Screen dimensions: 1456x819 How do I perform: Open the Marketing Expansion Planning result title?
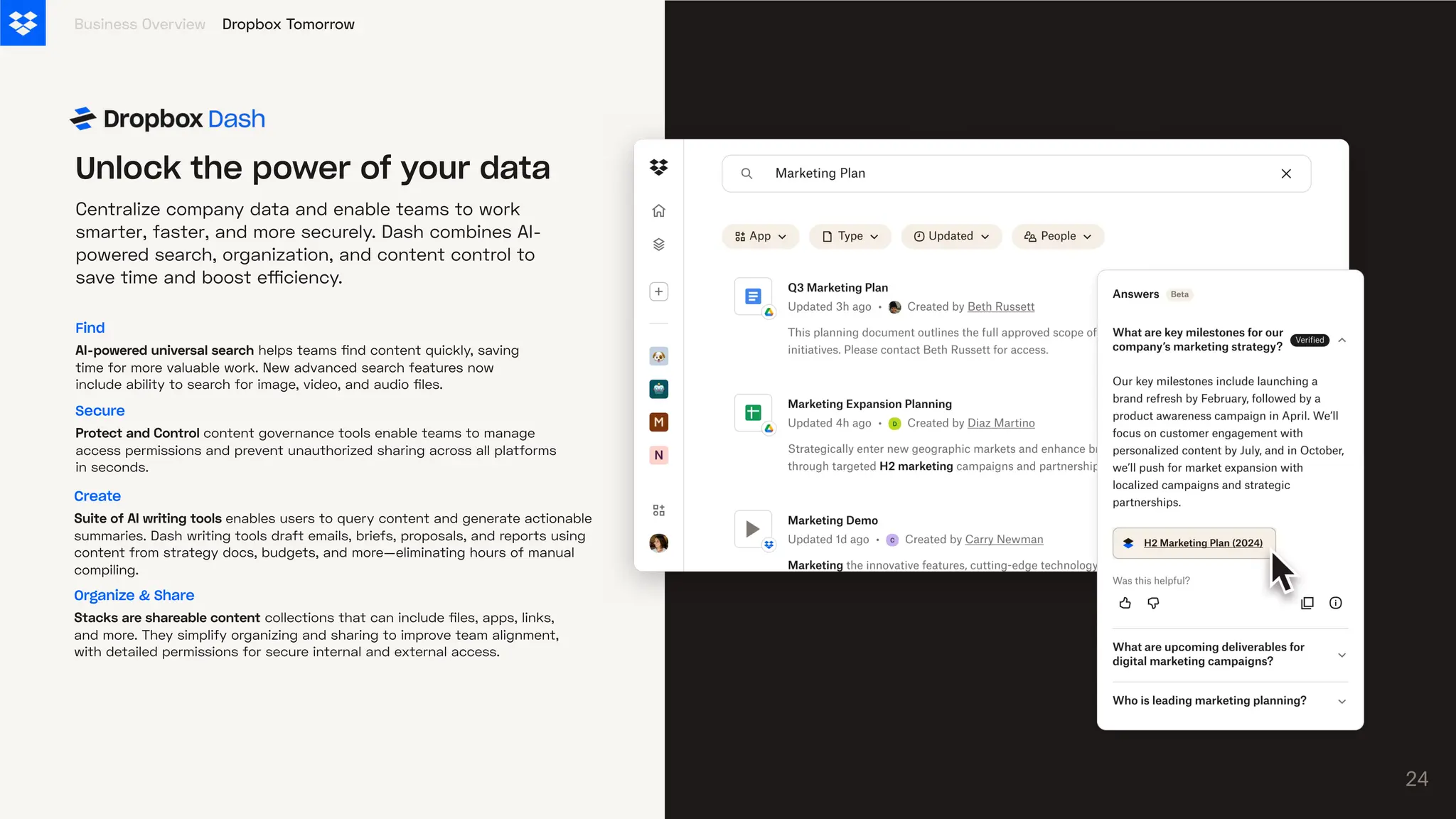point(869,404)
